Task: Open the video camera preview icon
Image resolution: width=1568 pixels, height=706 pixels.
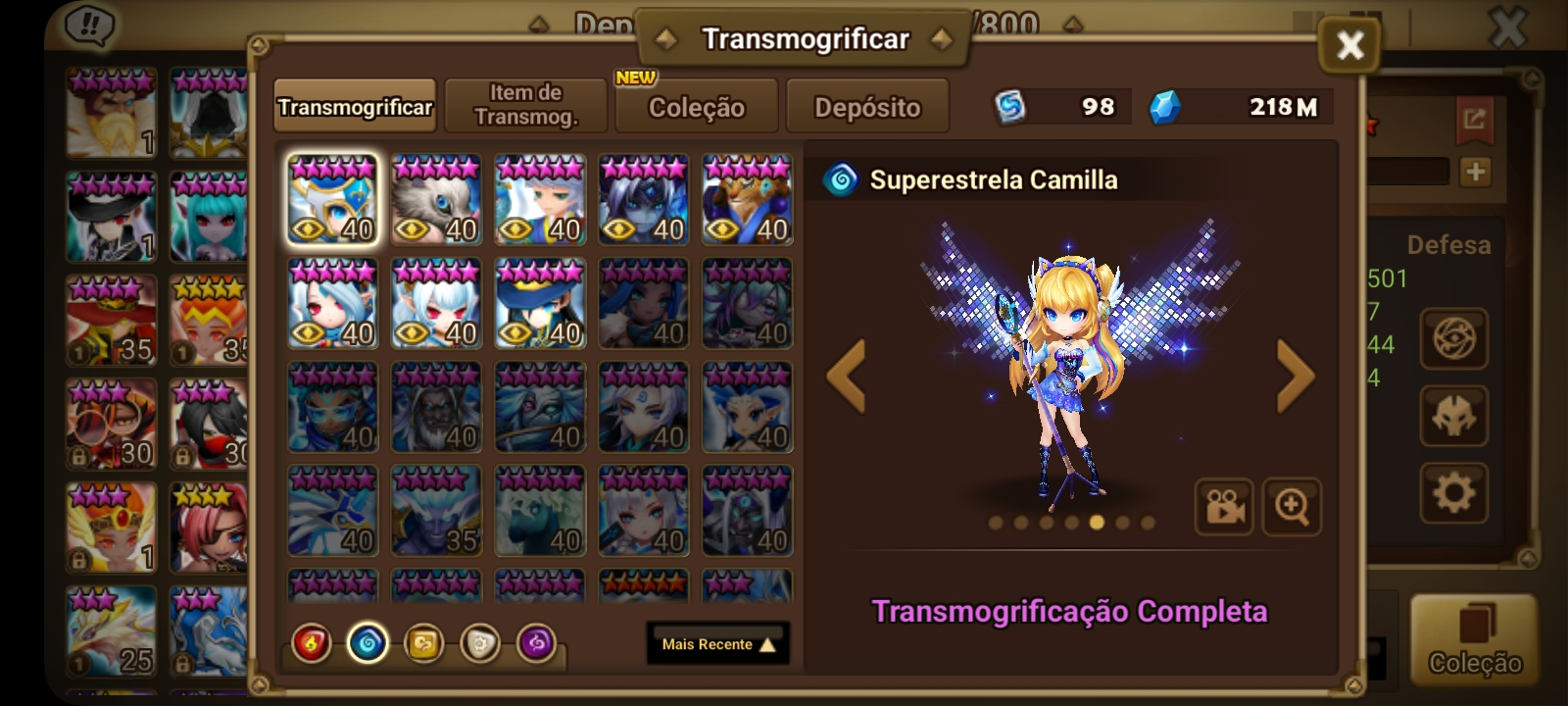Action: click(1224, 507)
